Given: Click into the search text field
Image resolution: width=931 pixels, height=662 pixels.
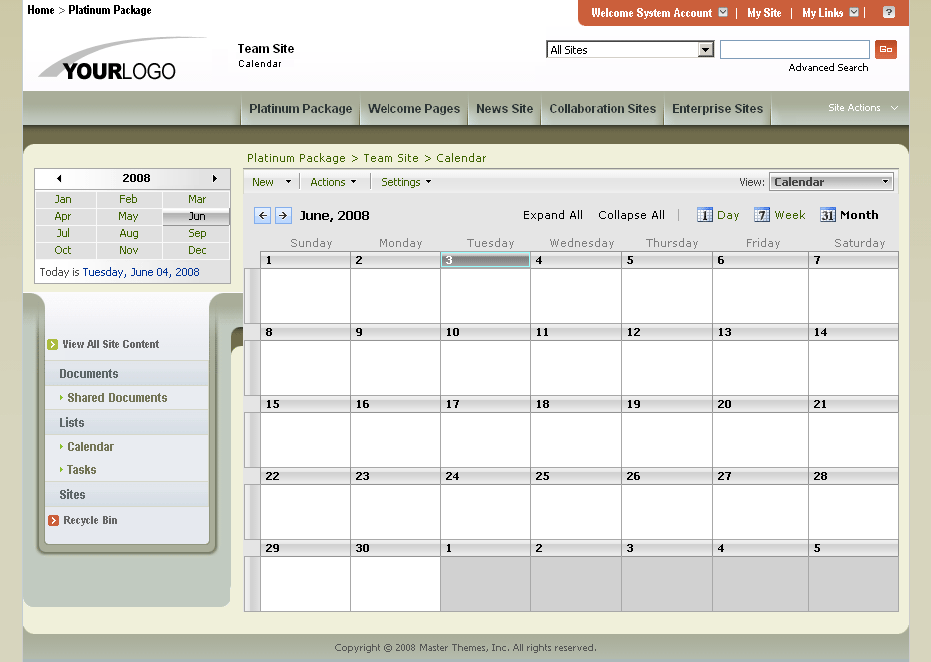Looking at the screenshot, I should click(x=794, y=50).
